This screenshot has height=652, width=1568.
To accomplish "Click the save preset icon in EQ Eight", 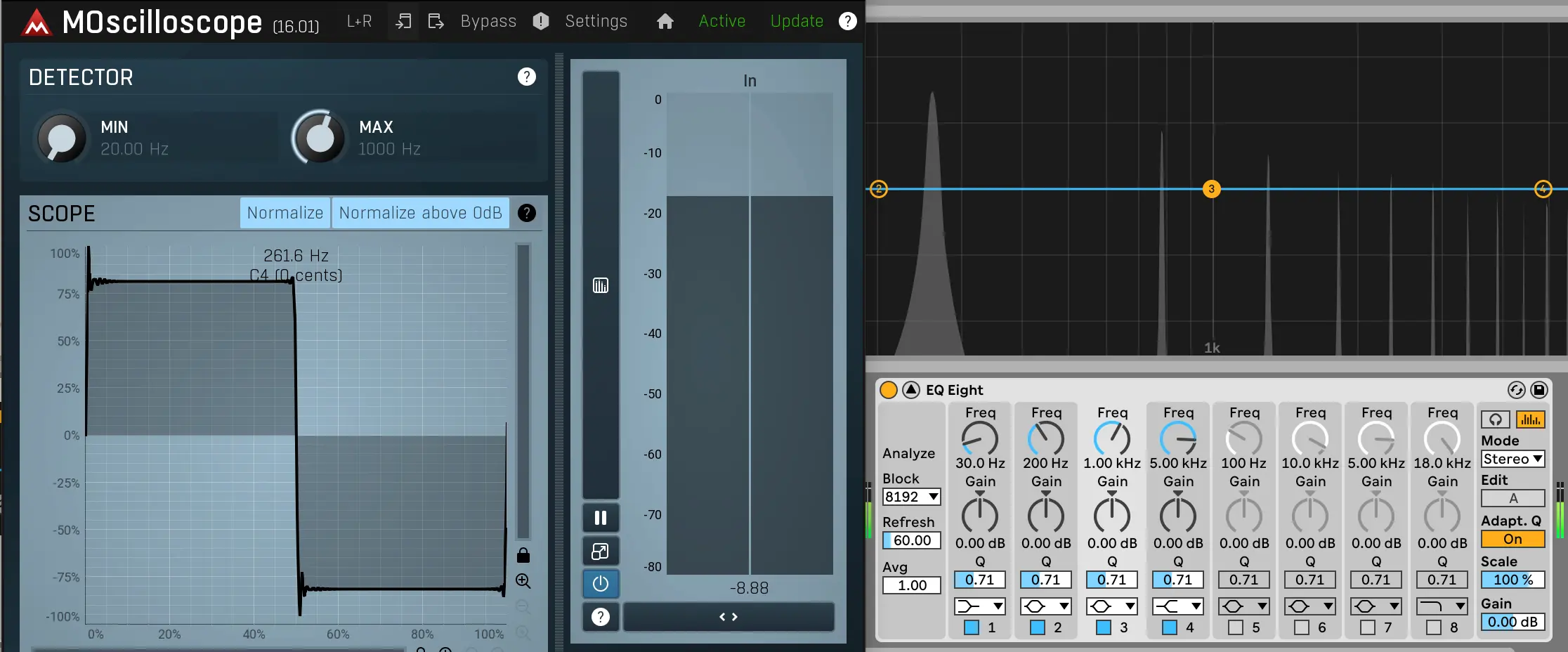I will pos(1539,390).
